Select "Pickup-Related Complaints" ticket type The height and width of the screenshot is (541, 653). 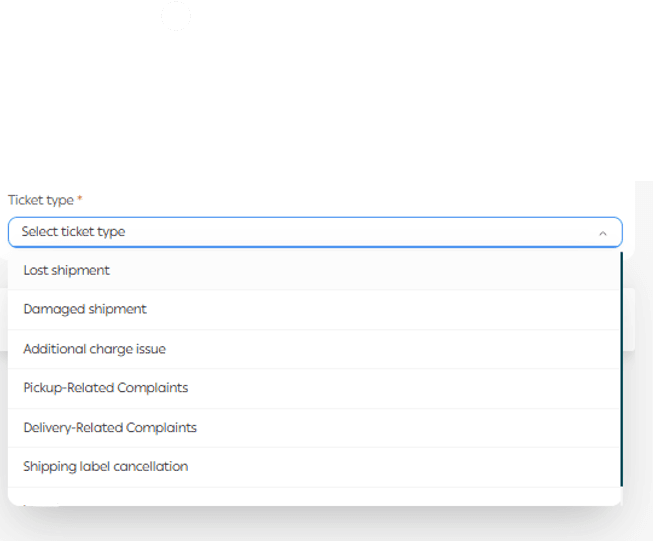pyautogui.click(x=105, y=388)
